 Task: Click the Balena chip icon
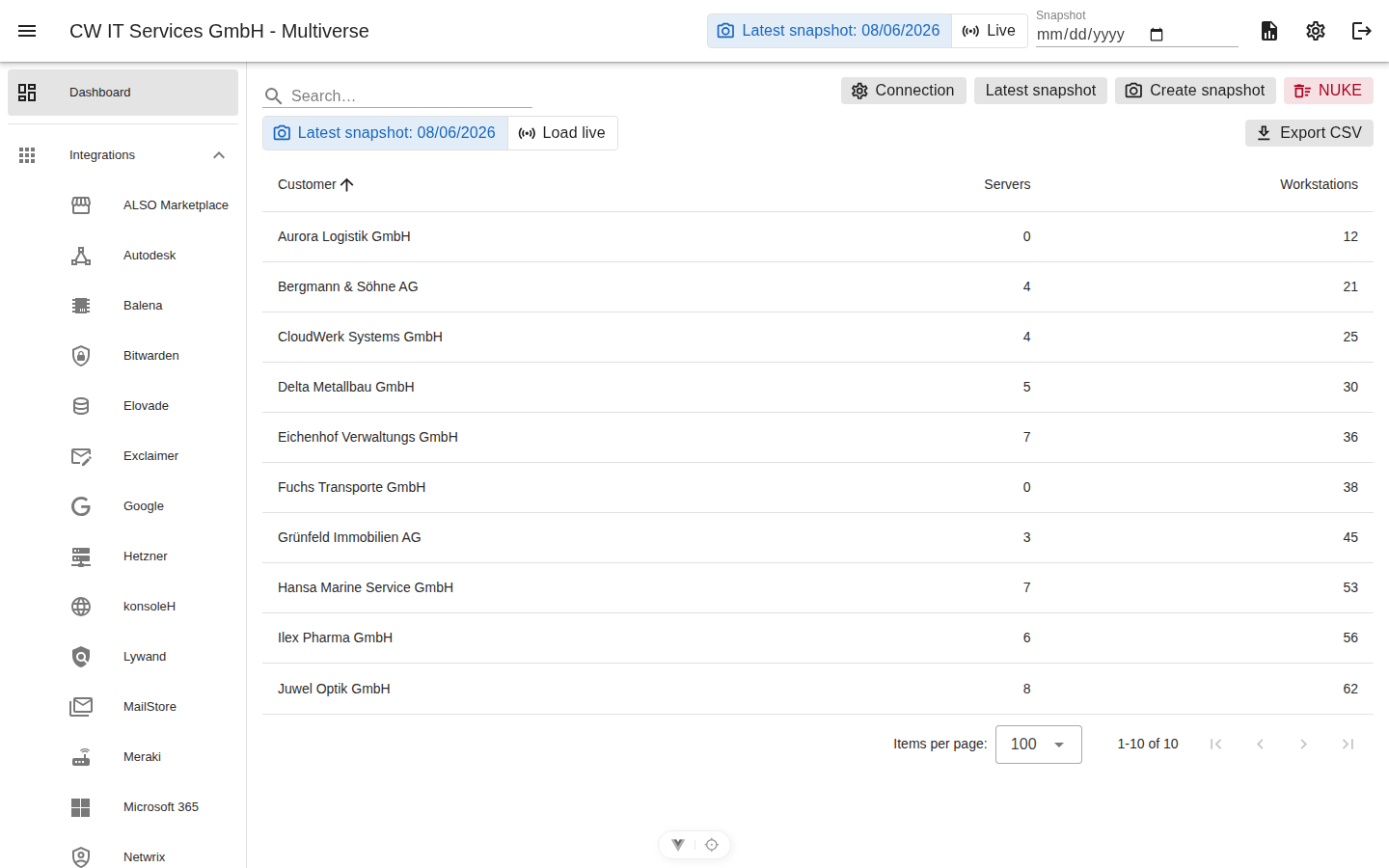point(81,306)
